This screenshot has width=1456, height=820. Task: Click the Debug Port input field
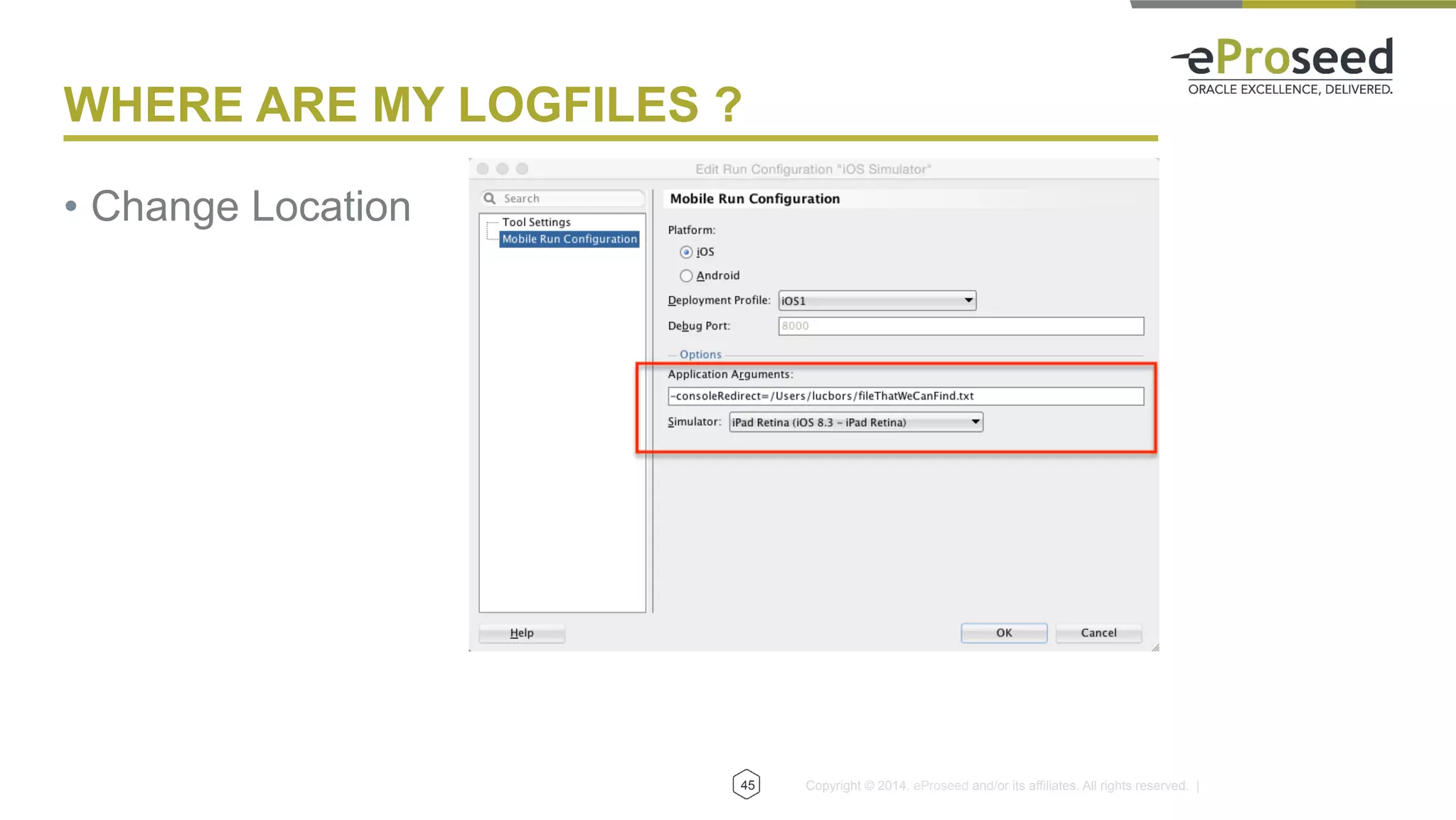(961, 326)
